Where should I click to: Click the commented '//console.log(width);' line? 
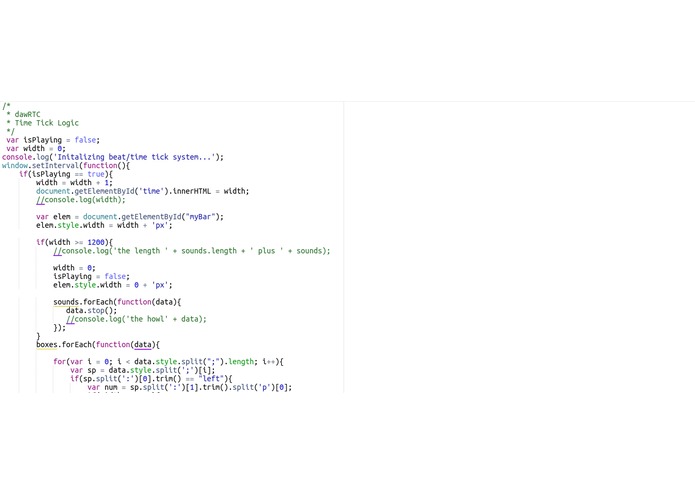point(81,200)
